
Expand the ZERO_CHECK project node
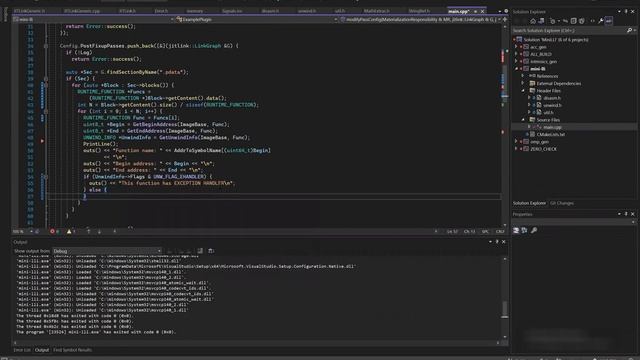516,149
